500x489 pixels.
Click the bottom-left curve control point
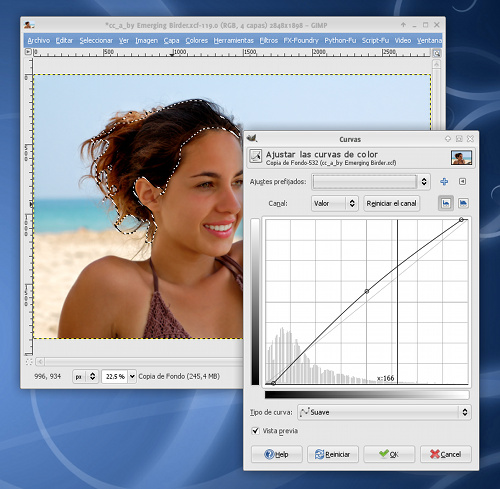pyautogui.click(x=273, y=383)
